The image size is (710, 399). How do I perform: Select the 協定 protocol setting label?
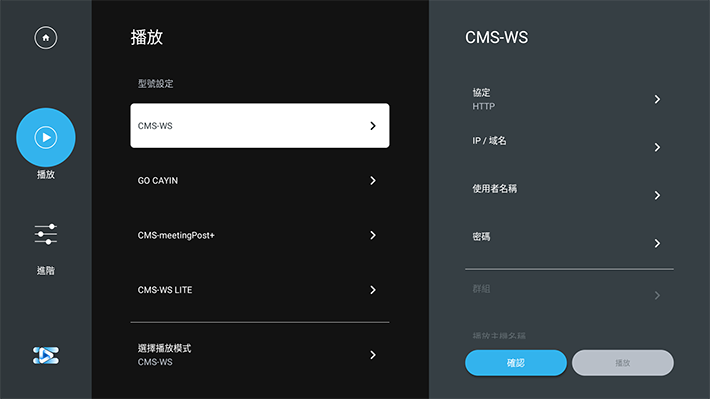click(x=481, y=92)
